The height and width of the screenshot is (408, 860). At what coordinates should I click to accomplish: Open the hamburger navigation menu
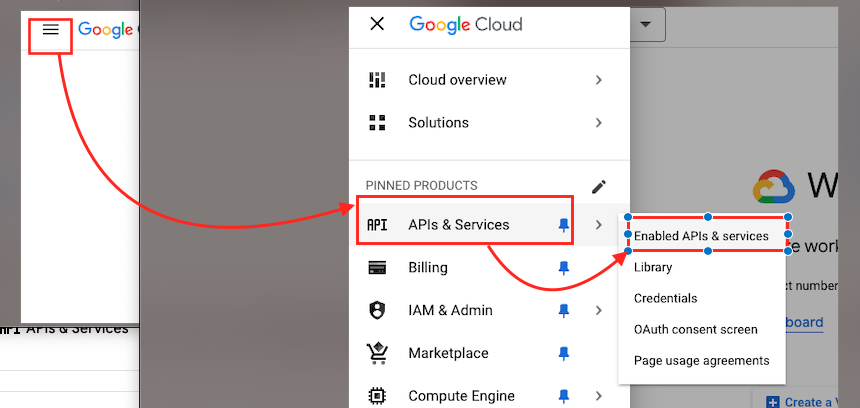click(x=50, y=30)
